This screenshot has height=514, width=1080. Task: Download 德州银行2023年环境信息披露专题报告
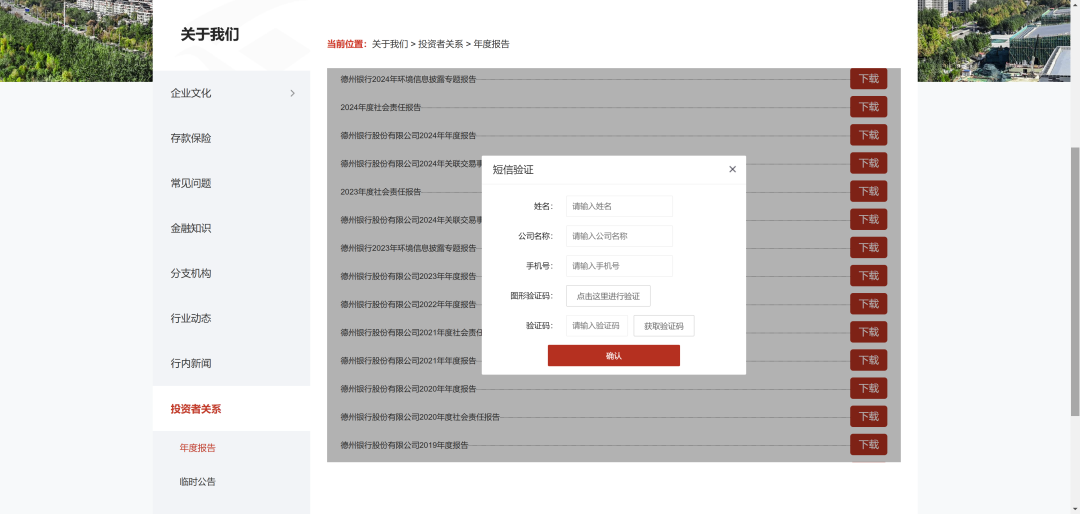869,247
